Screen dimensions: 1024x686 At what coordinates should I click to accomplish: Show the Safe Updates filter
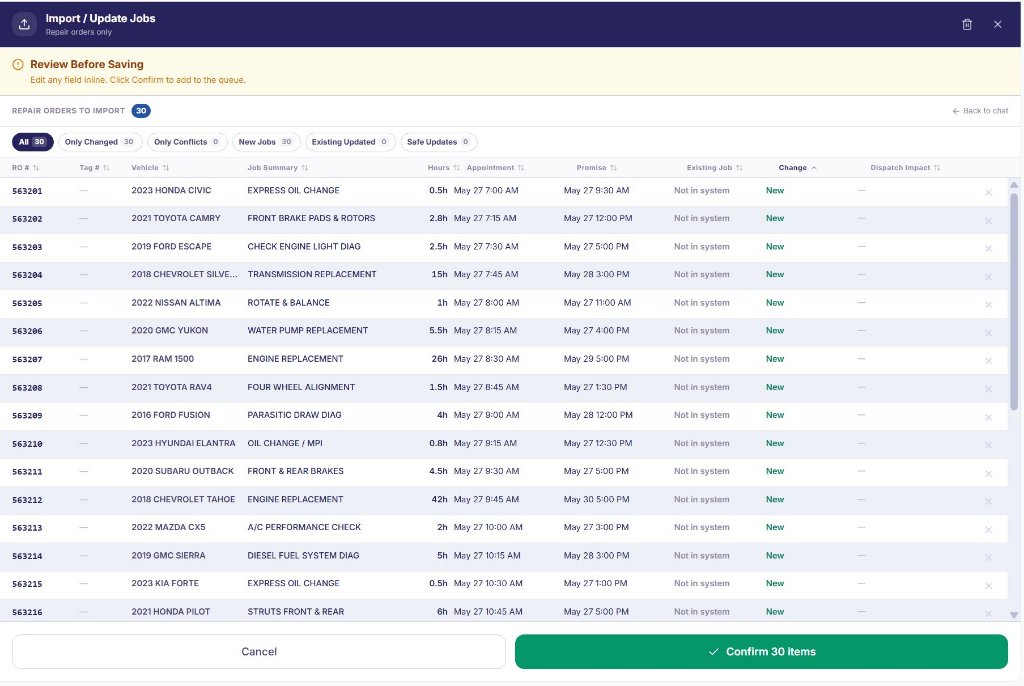[x=438, y=142]
